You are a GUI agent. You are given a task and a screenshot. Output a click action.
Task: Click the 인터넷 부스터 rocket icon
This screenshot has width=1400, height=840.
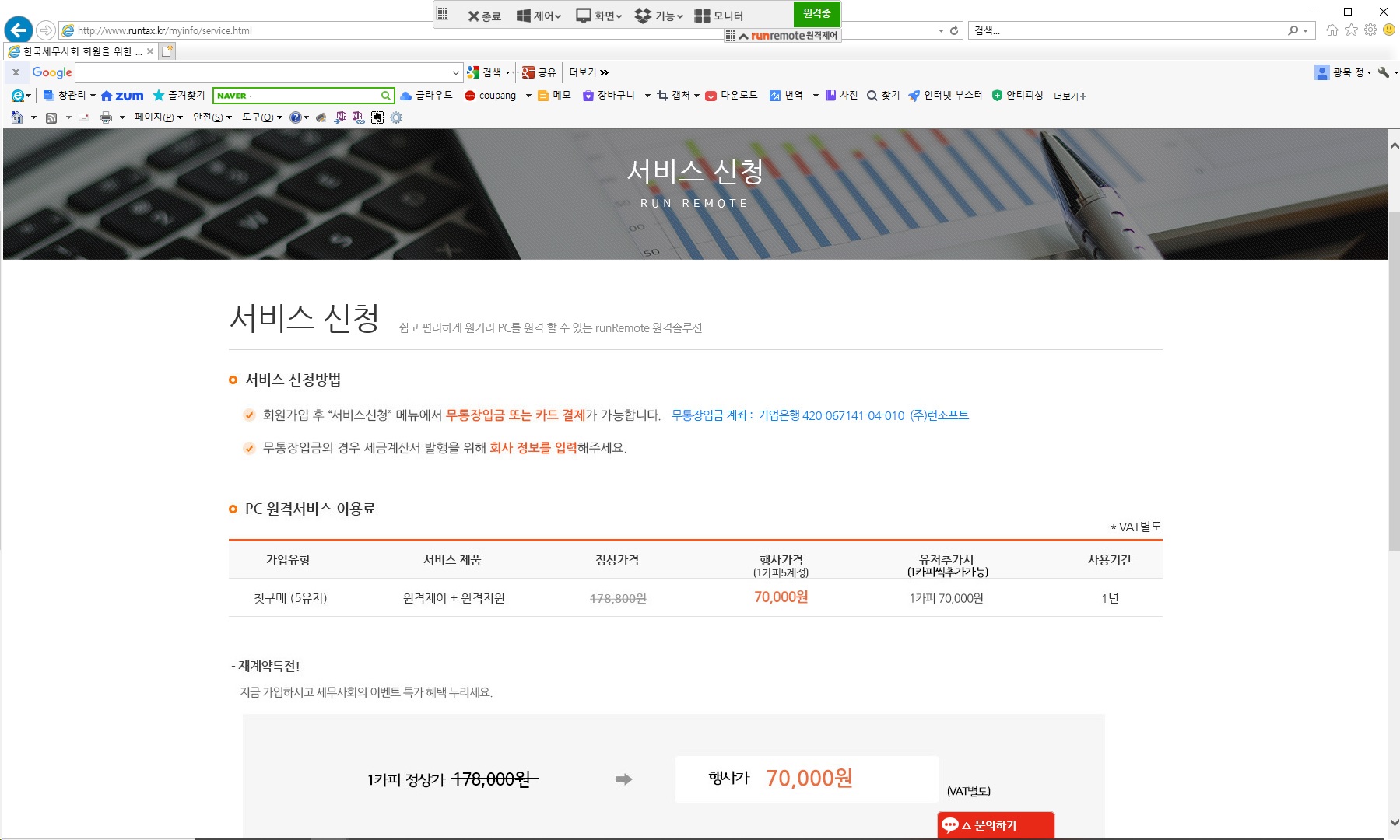pos(914,96)
